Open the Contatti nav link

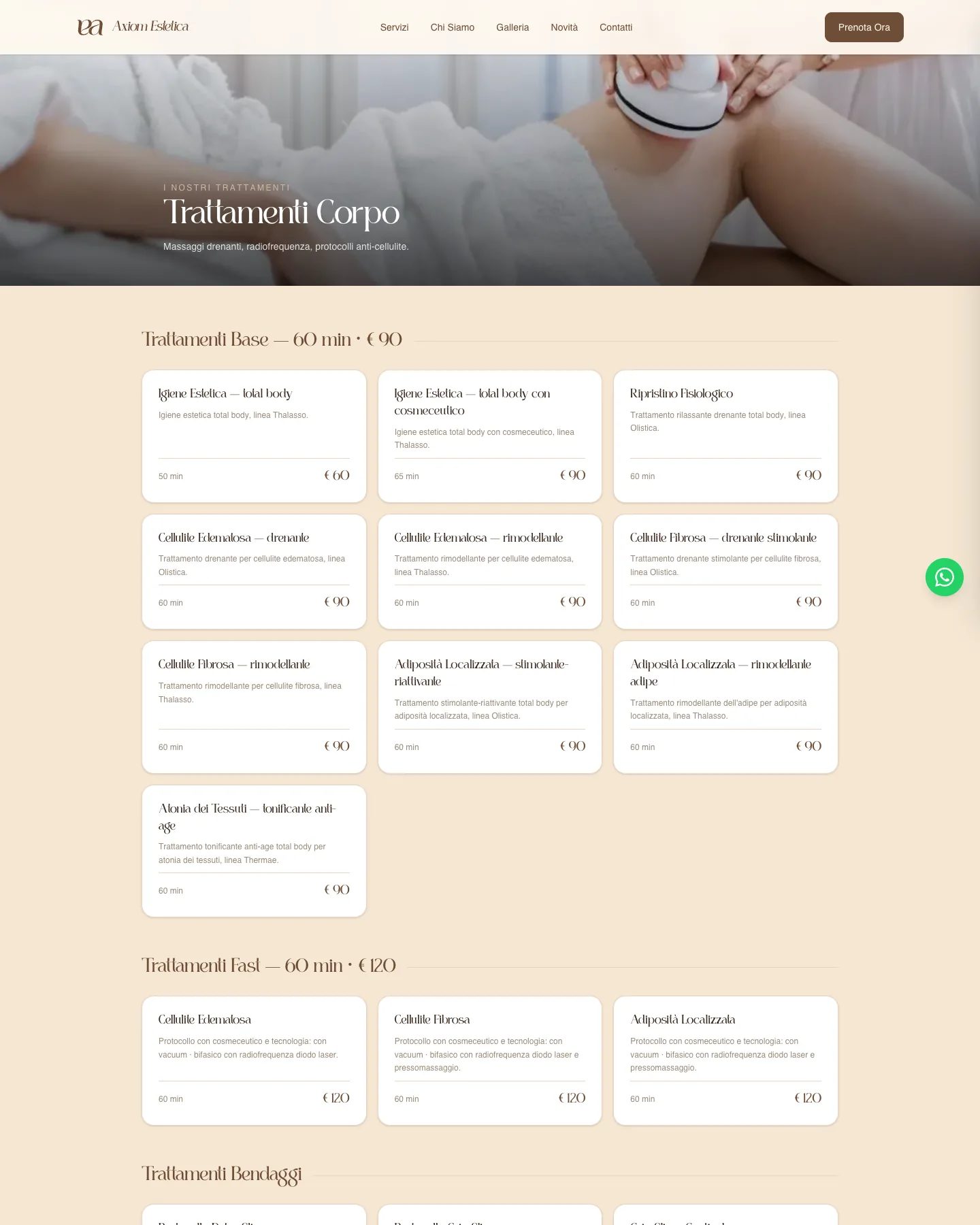click(x=616, y=27)
